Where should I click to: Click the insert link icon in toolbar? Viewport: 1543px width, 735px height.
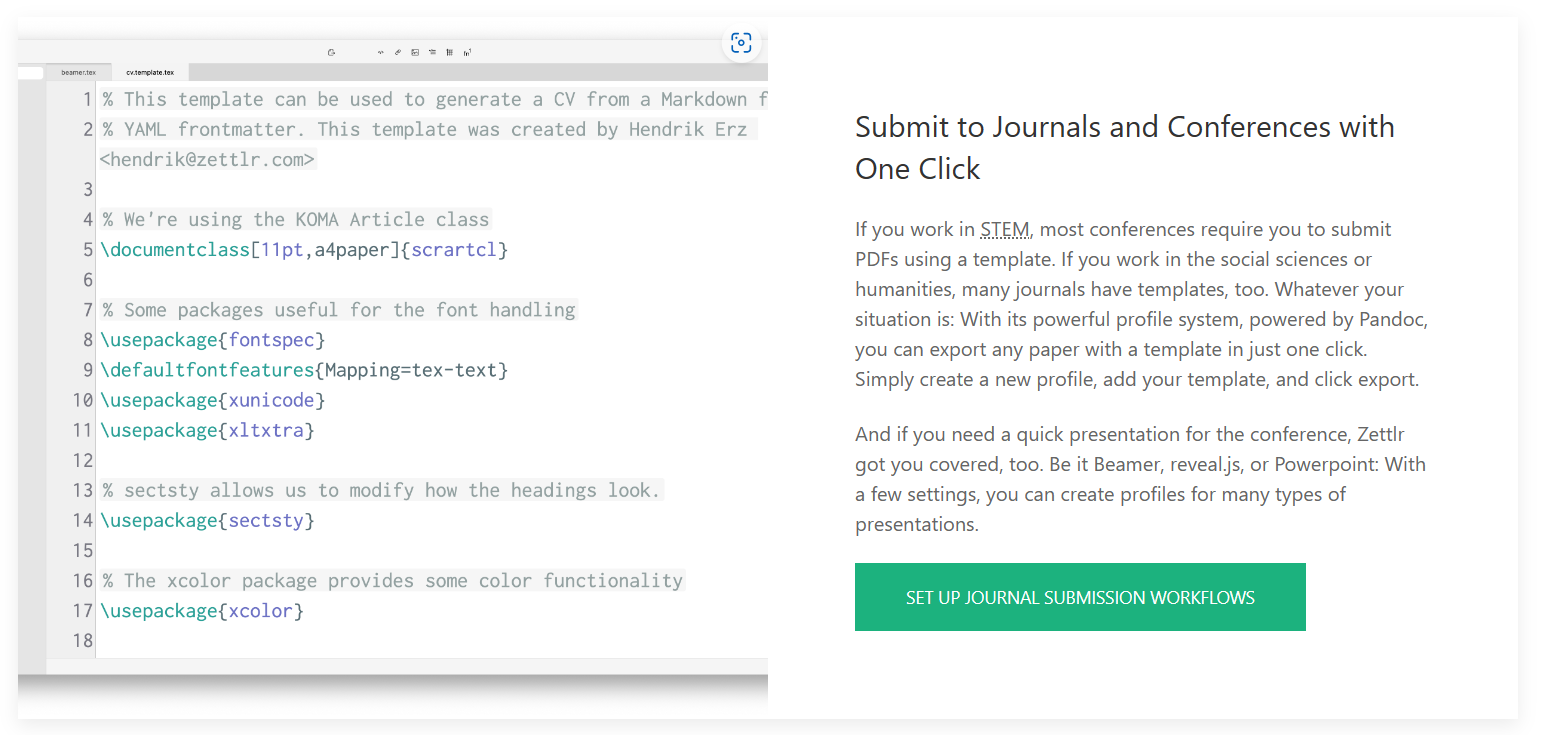pos(397,52)
